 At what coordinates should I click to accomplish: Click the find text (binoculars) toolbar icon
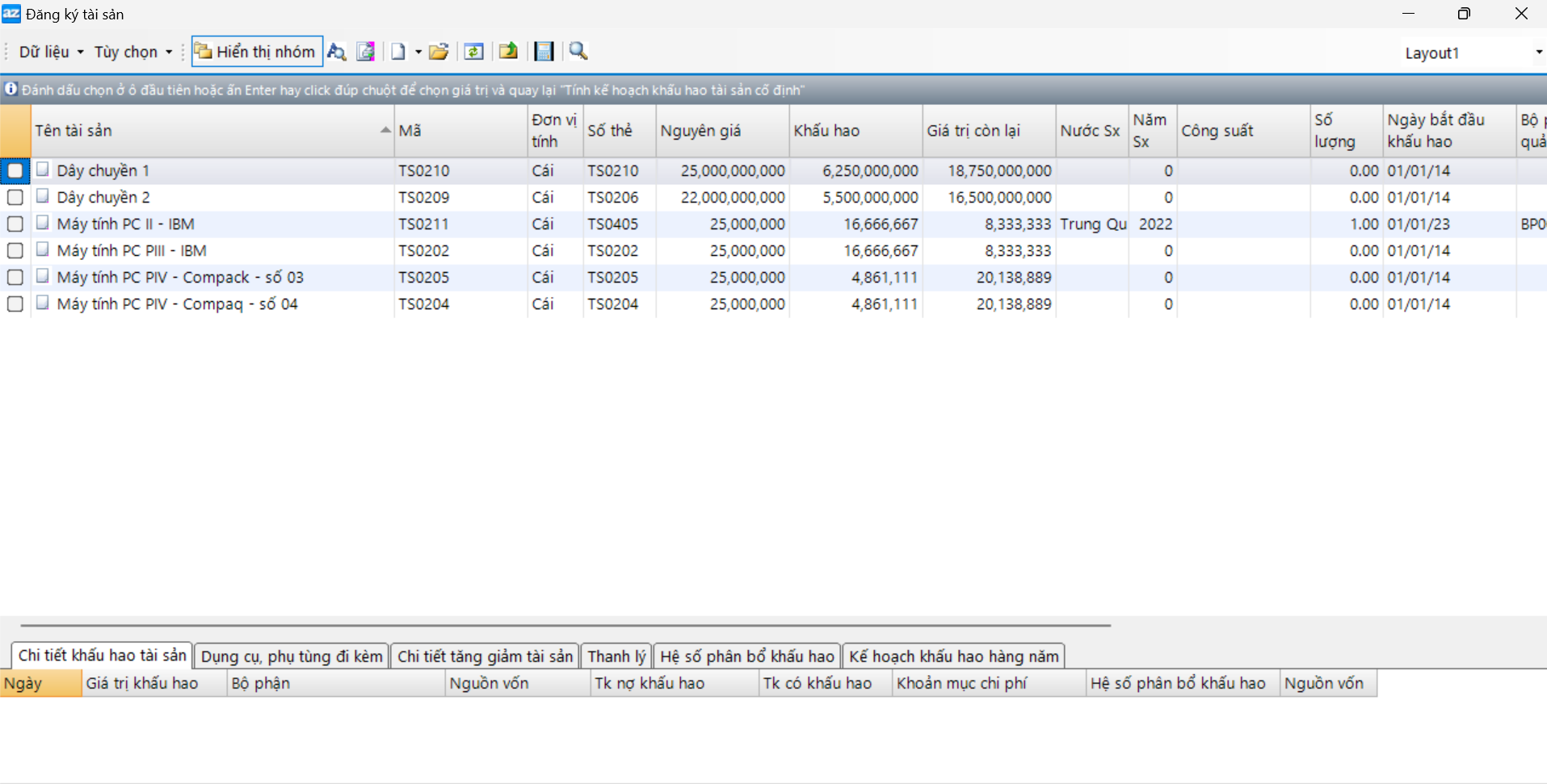click(x=337, y=52)
